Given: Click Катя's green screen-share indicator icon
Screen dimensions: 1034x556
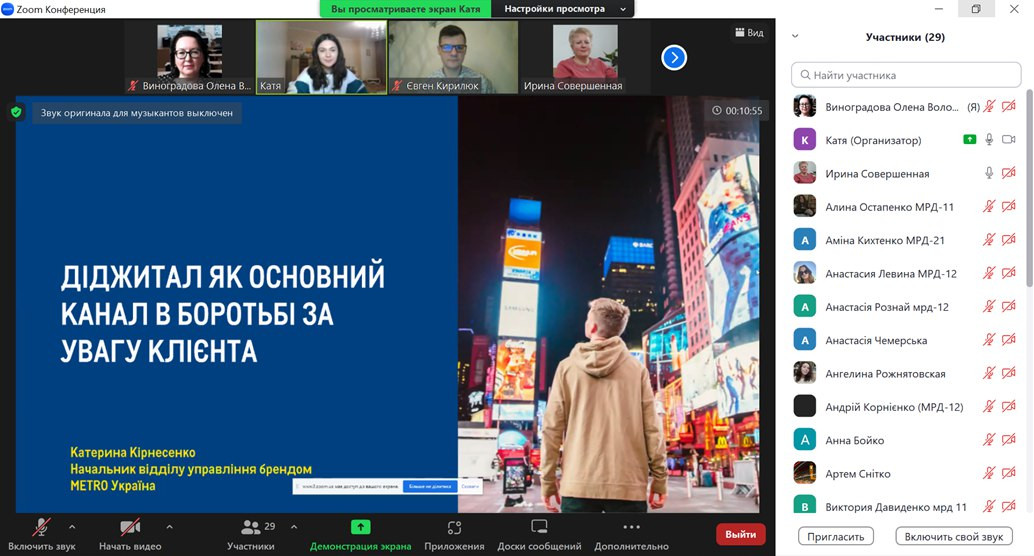Looking at the screenshot, I should 969,139.
